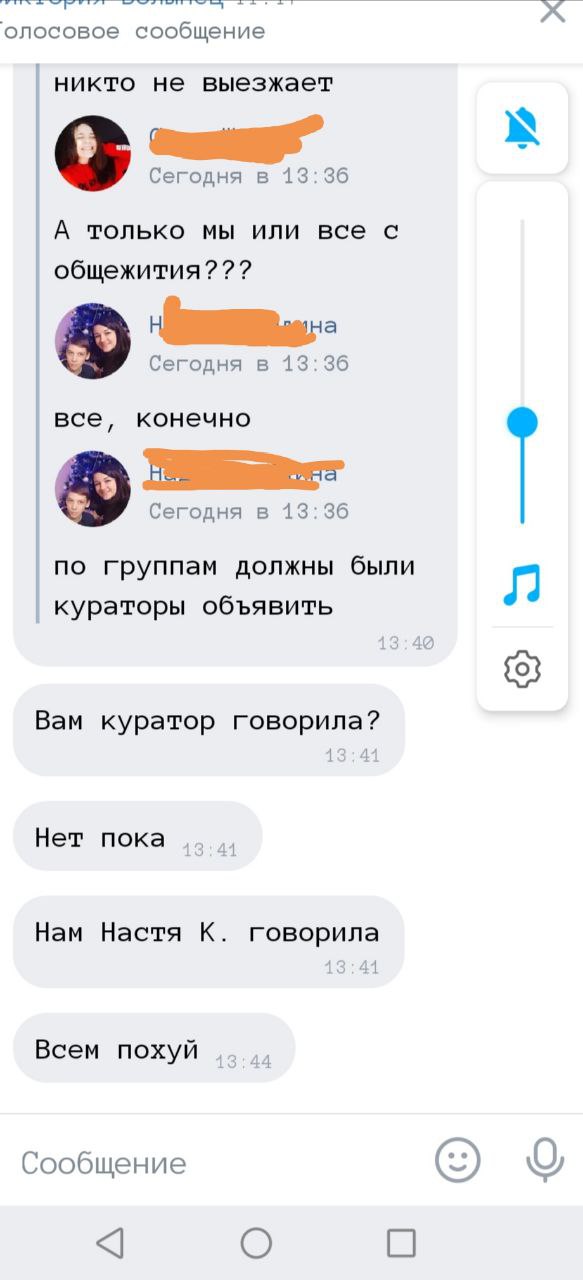This screenshot has height=1280, width=583.
Task: Tap the blue music note icon
Action: click(521, 585)
